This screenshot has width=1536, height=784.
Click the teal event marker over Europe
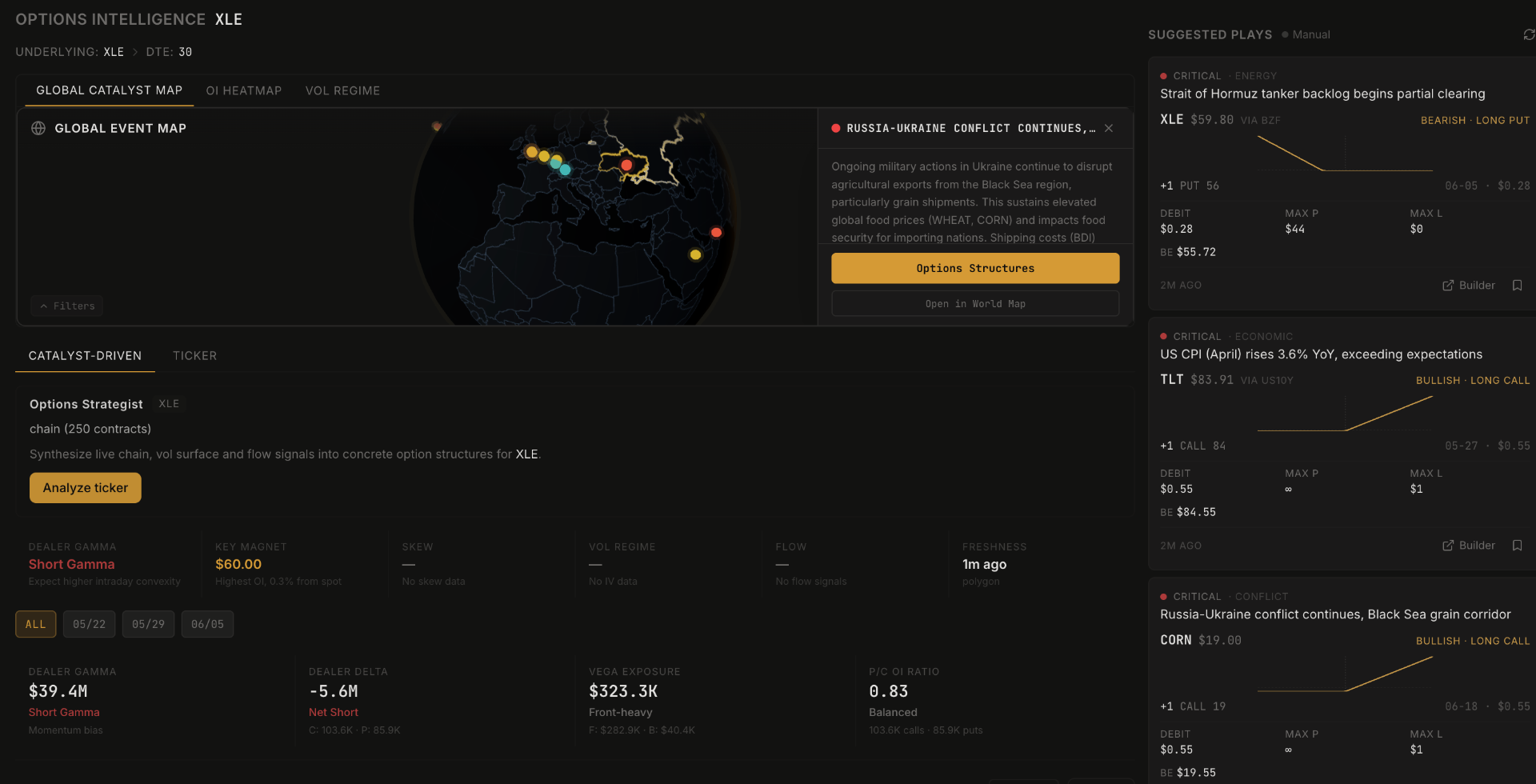(565, 170)
